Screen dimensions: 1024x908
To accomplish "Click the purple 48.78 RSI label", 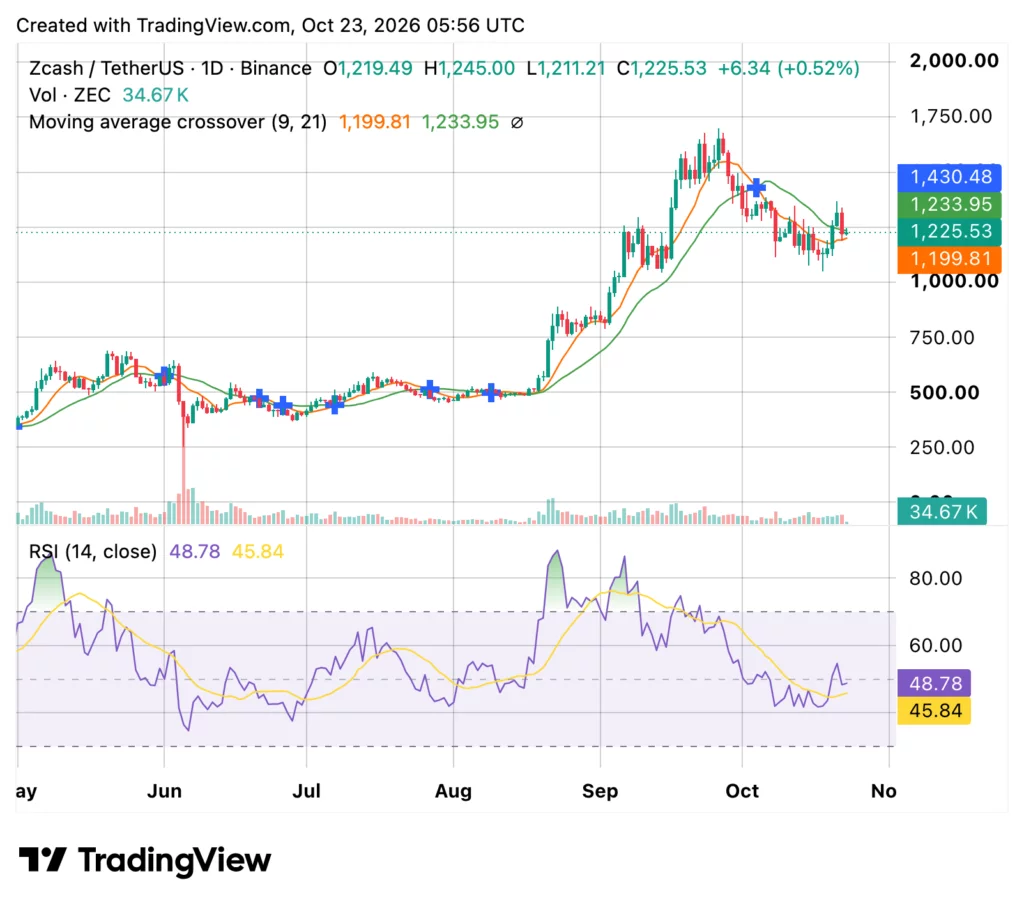I will pyautogui.click(x=935, y=683).
